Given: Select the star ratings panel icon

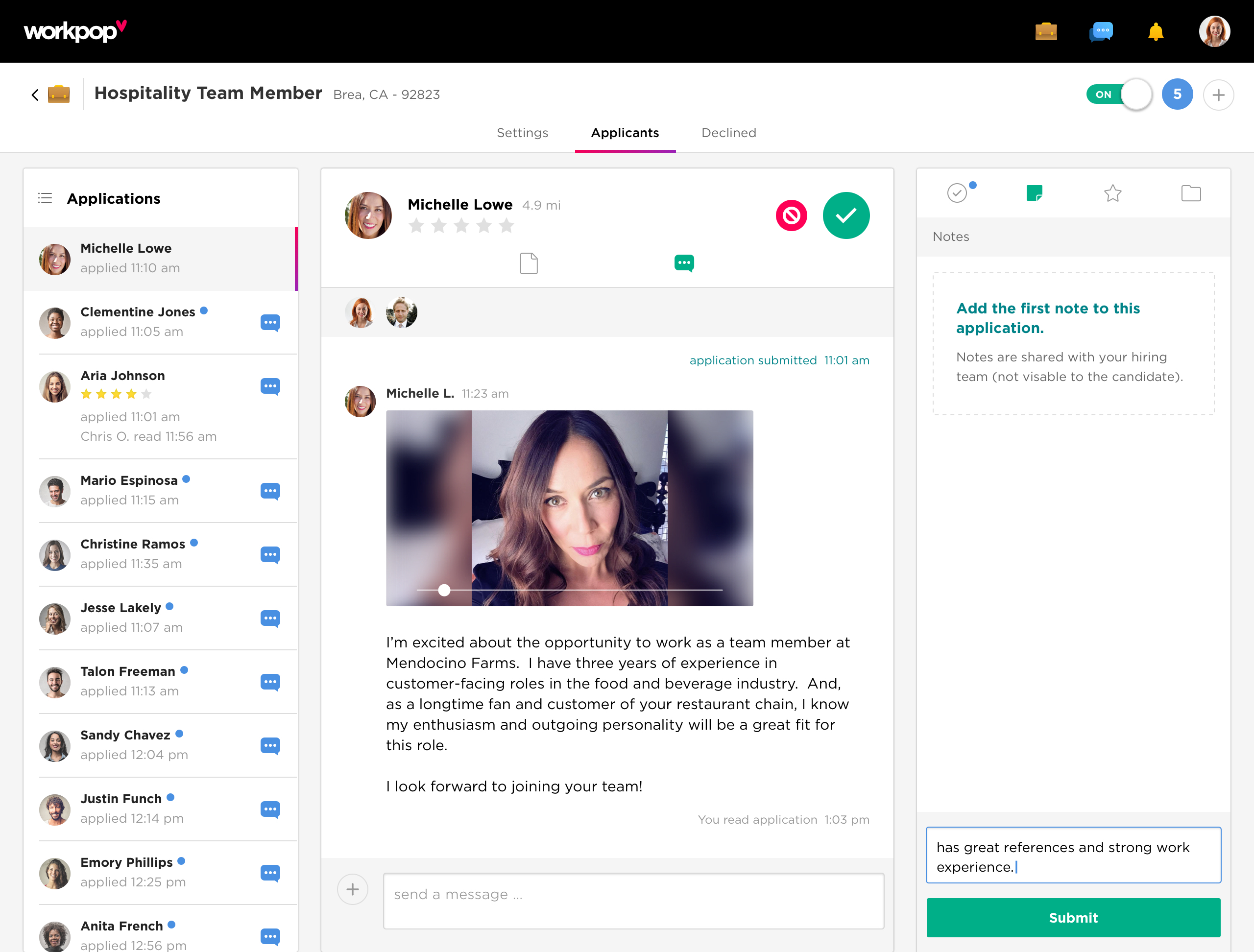Looking at the screenshot, I should pos(1112,193).
